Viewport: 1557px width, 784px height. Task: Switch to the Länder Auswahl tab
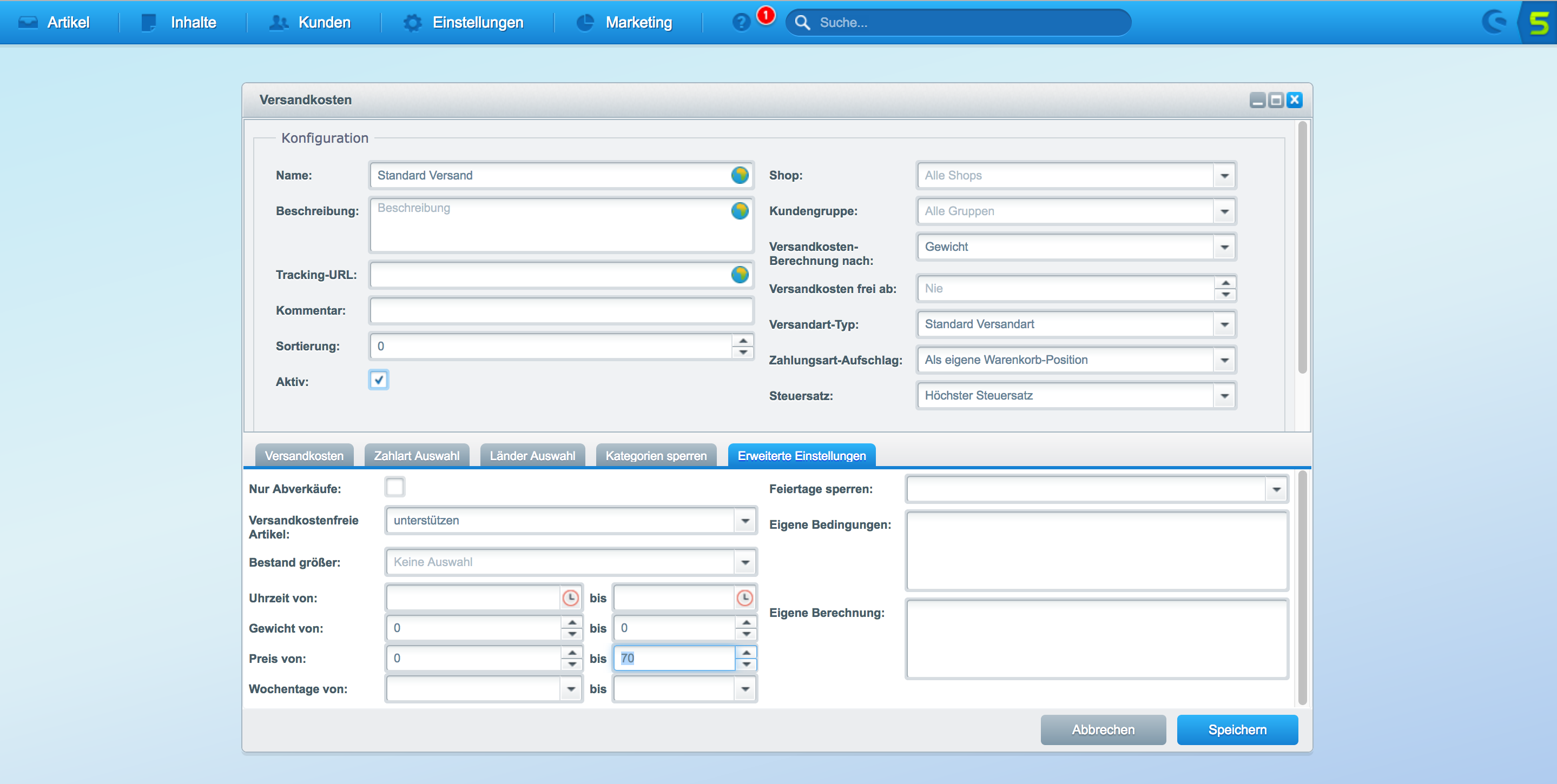click(532, 455)
